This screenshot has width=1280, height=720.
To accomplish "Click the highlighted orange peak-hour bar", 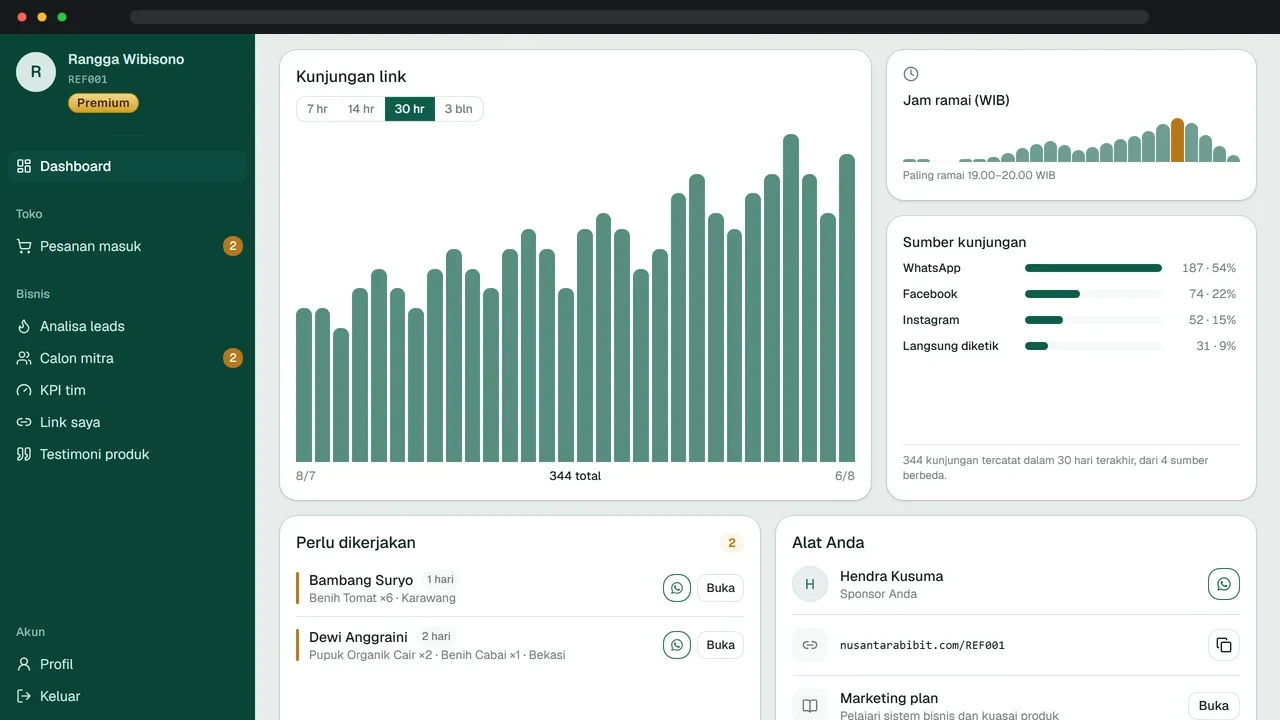I will (x=1177, y=140).
